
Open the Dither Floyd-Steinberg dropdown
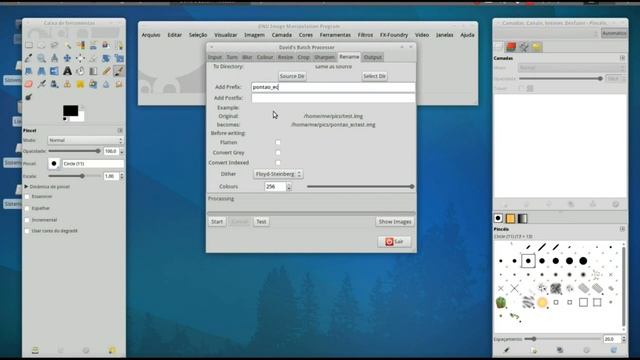[x=278, y=174]
